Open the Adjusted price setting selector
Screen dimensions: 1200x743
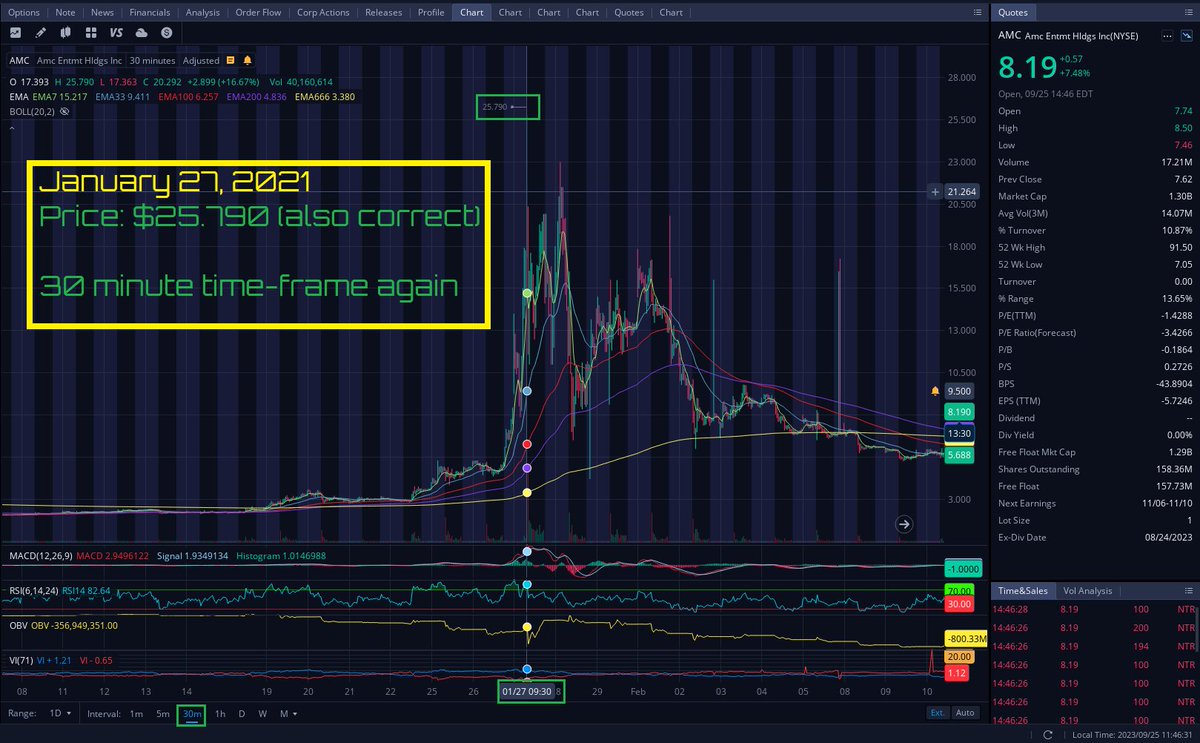pos(202,60)
